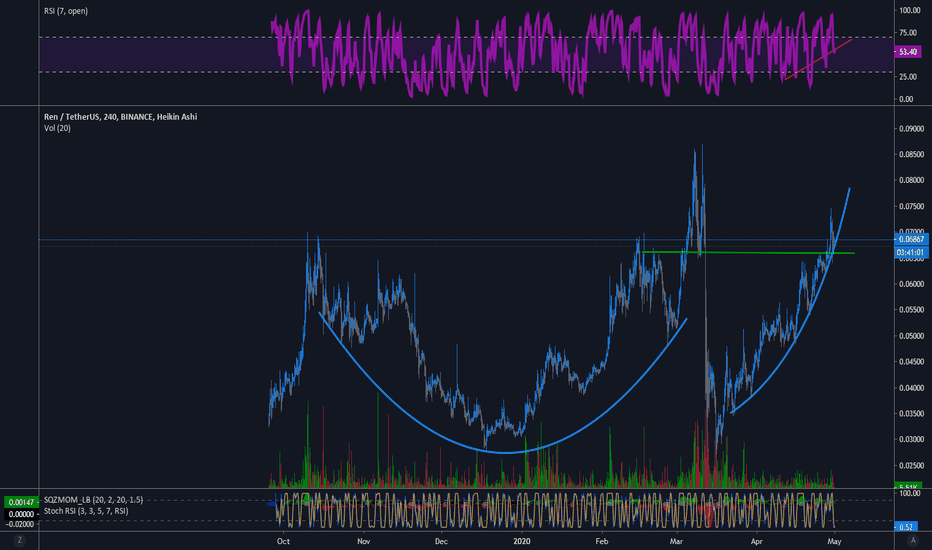Click the May label on the time axis

pyautogui.click(x=834, y=541)
